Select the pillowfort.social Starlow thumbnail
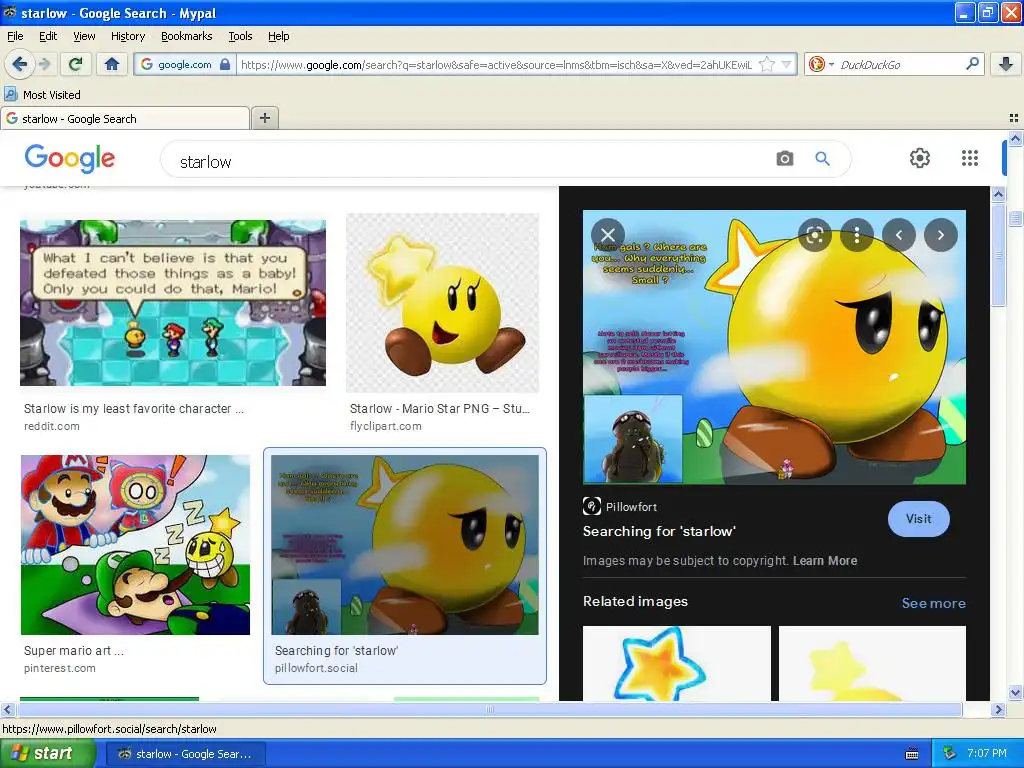Viewport: 1024px width, 768px height. [x=405, y=545]
